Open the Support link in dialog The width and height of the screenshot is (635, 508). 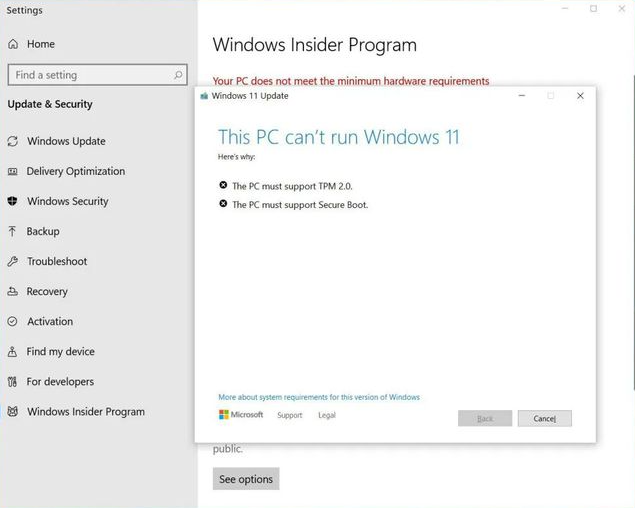point(289,415)
